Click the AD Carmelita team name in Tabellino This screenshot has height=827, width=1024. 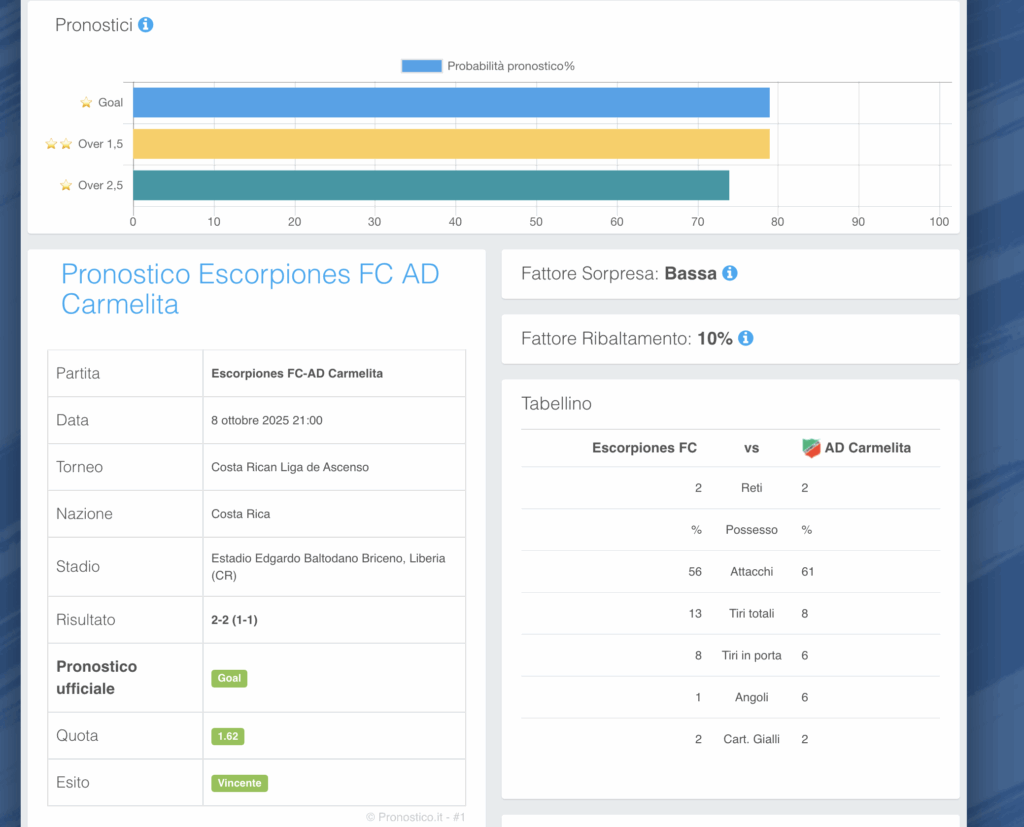866,448
